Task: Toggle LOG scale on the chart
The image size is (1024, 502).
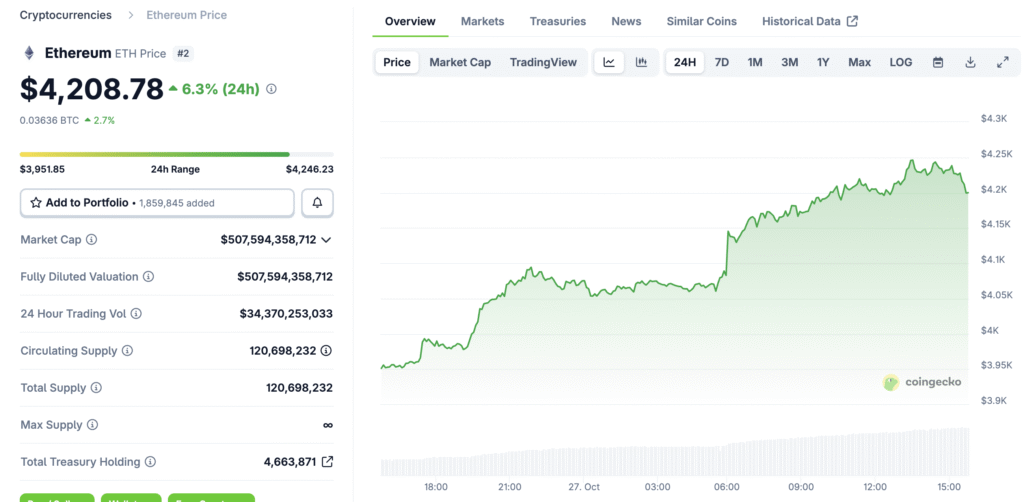Action: coord(900,62)
